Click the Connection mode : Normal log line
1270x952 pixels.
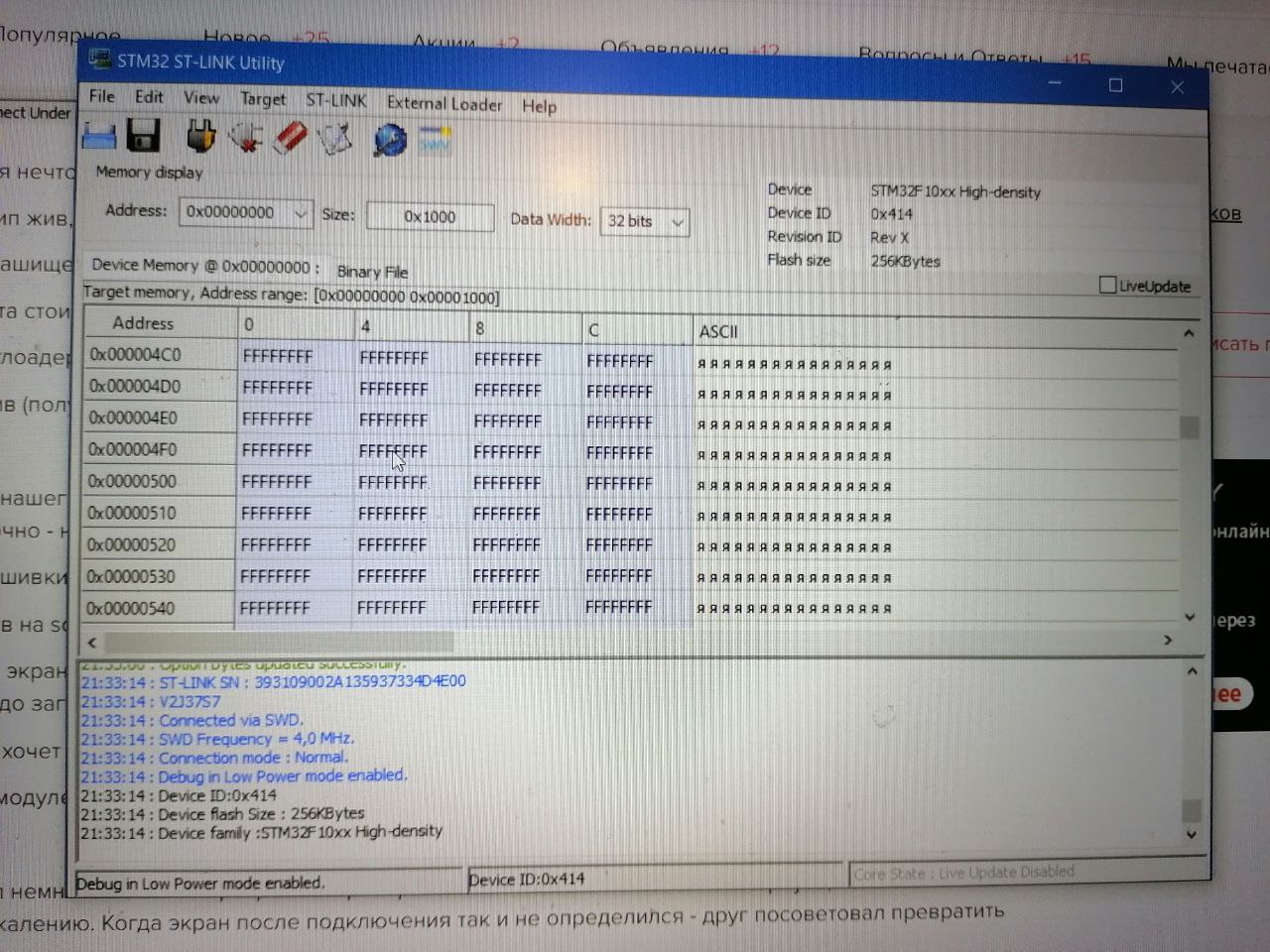coord(214,758)
